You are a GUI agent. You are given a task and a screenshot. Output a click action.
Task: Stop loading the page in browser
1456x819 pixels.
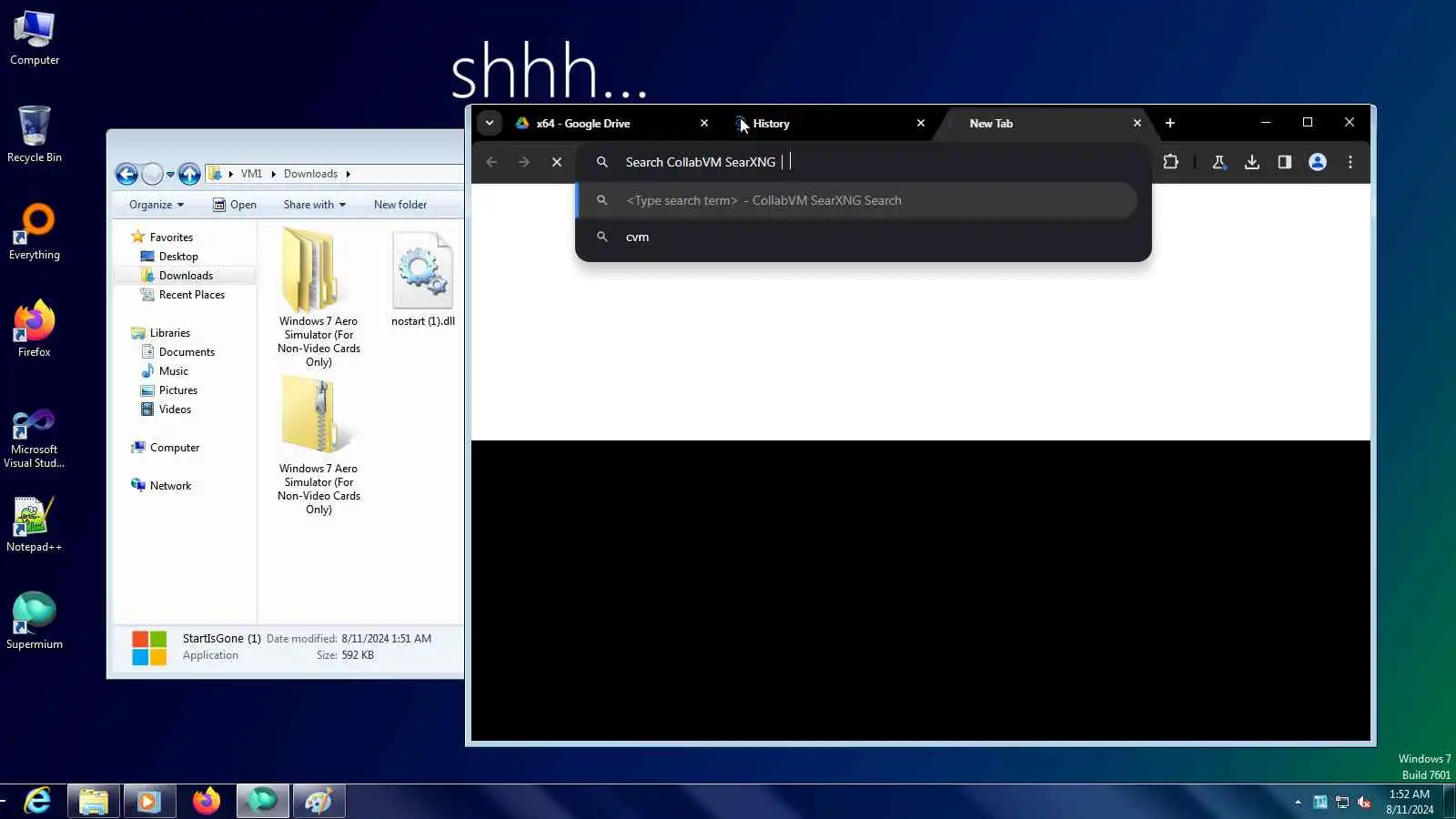pos(557,162)
